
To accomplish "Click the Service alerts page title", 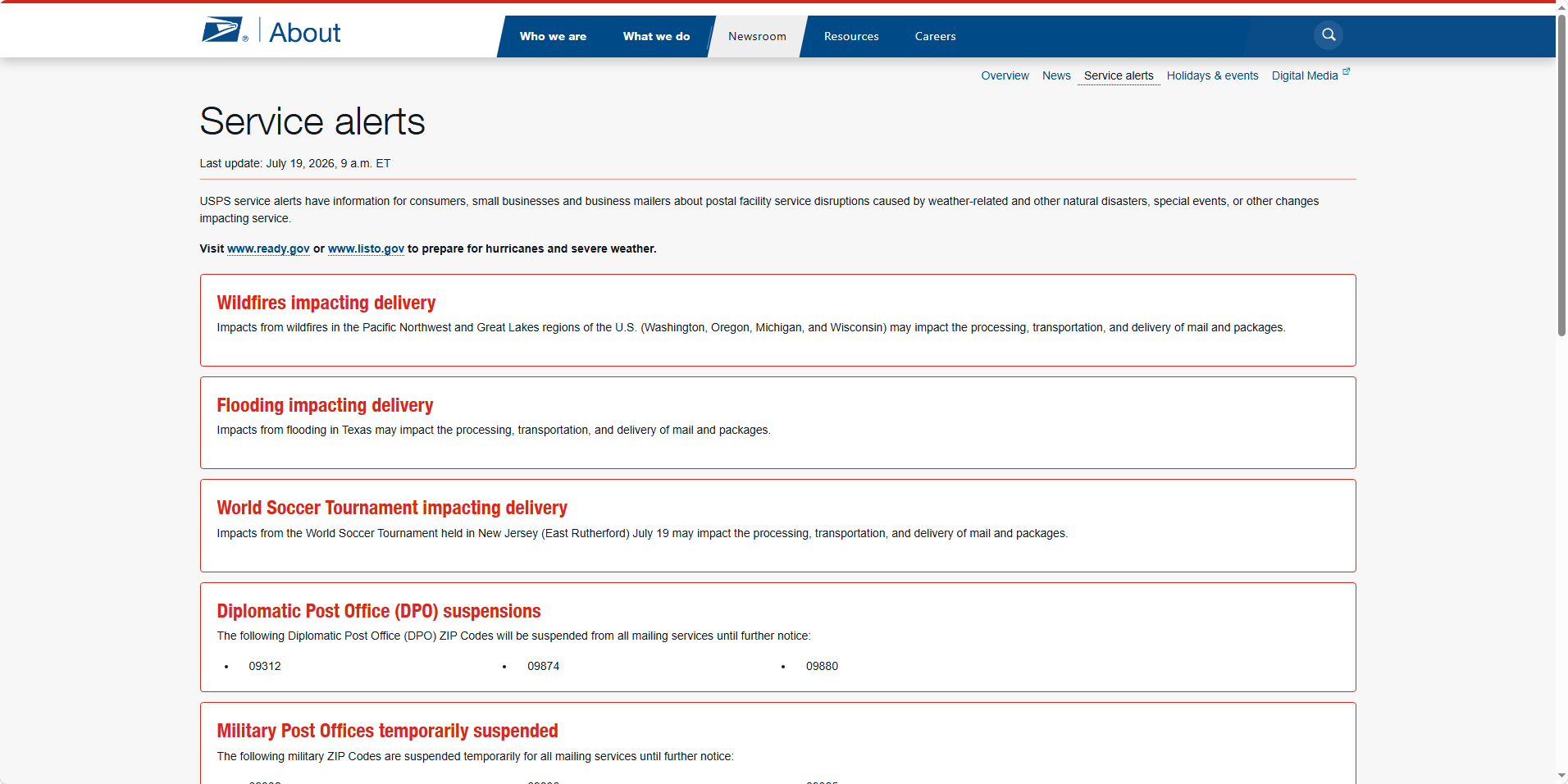I will click(x=312, y=121).
